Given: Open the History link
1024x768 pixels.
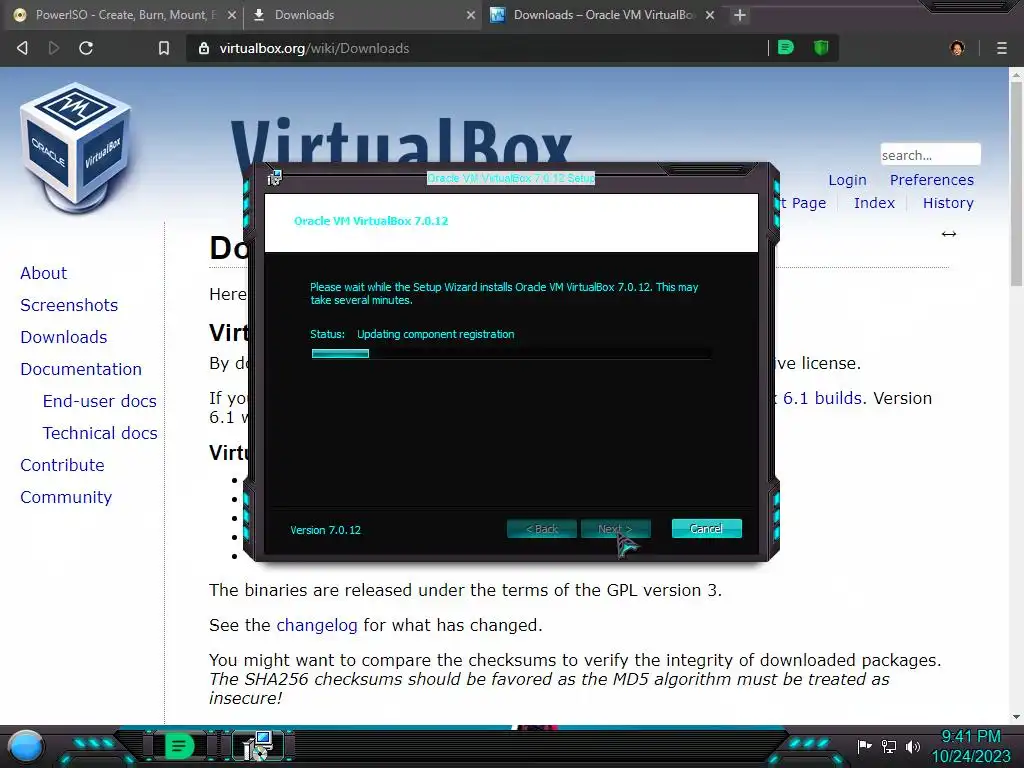Looking at the screenshot, I should 948,203.
